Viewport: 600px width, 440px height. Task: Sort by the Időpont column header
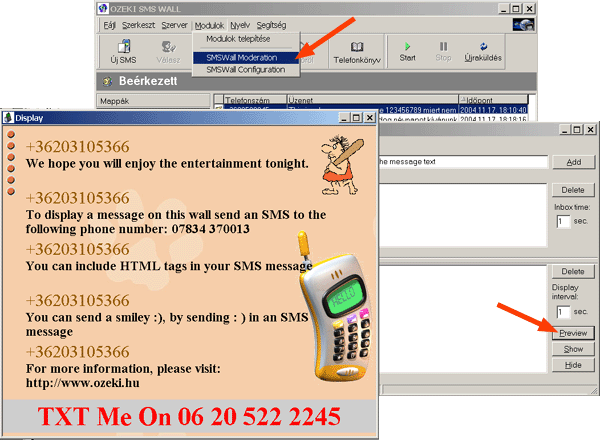point(493,100)
